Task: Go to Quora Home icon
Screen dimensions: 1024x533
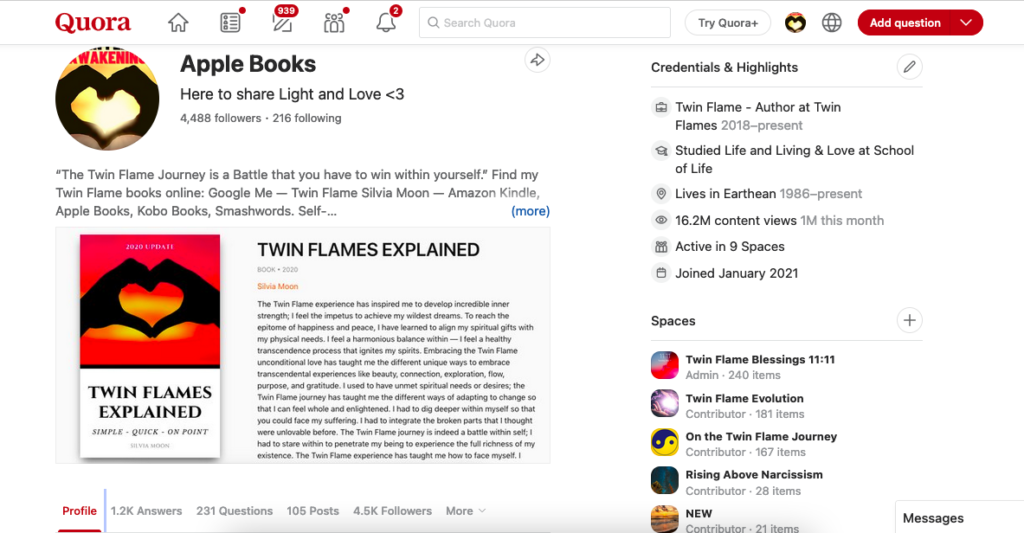Action: click(x=178, y=23)
